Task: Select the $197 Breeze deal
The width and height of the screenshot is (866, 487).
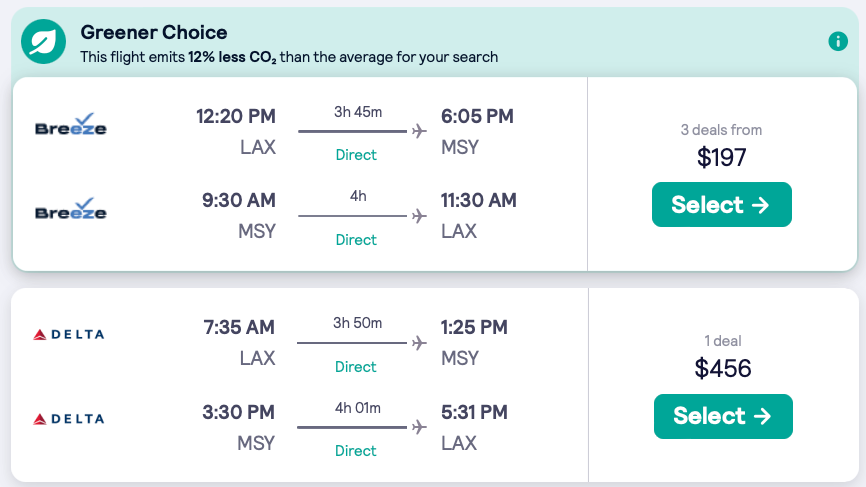Action: [x=721, y=205]
